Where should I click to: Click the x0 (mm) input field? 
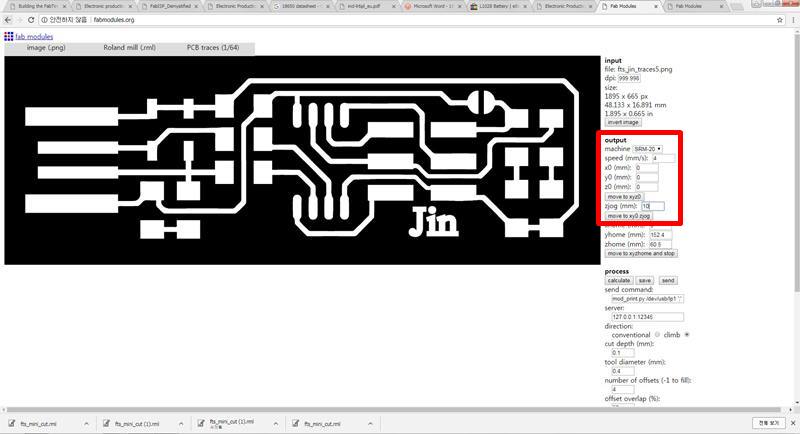pos(646,168)
